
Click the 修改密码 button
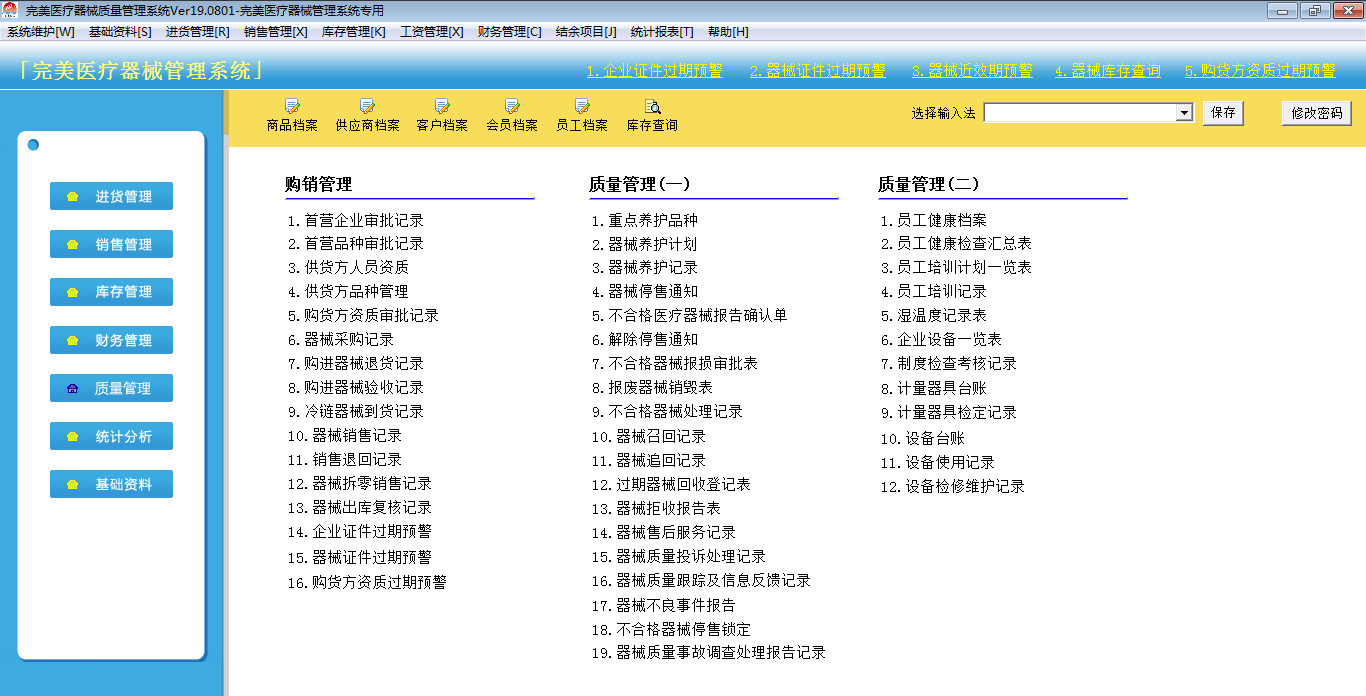(1316, 113)
